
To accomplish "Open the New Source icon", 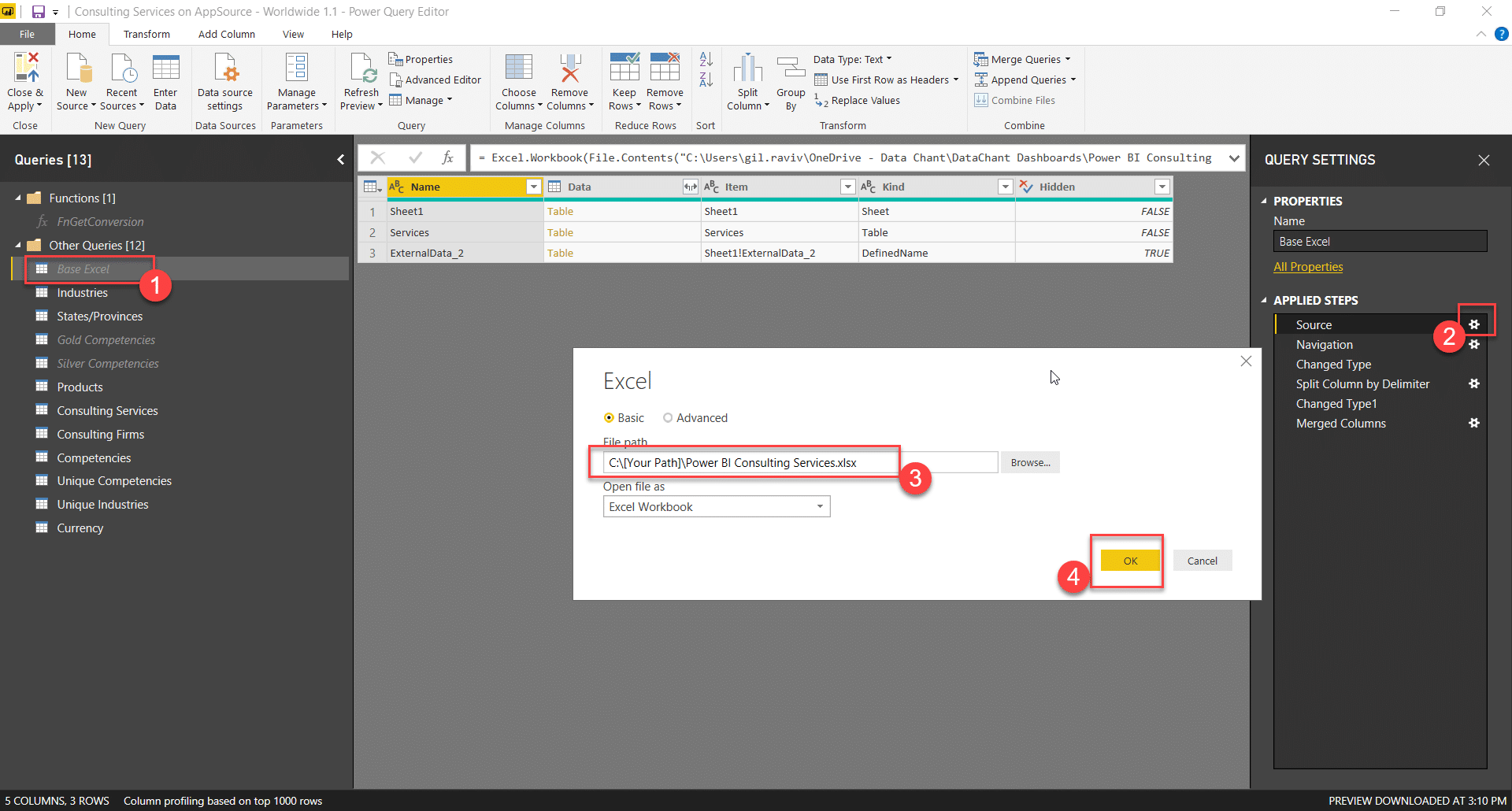I will point(77,68).
